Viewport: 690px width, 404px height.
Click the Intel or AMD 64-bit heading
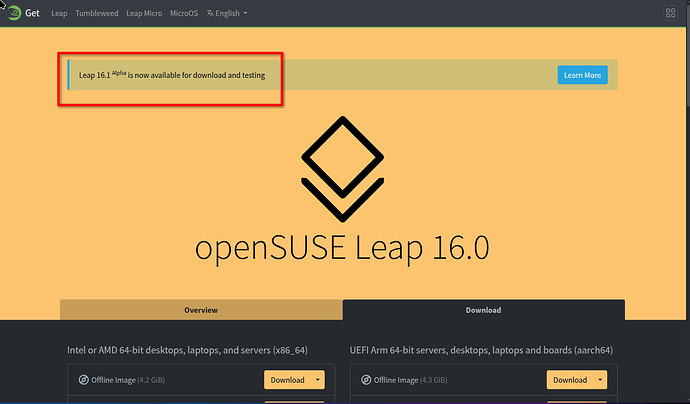pyautogui.click(x=187, y=350)
